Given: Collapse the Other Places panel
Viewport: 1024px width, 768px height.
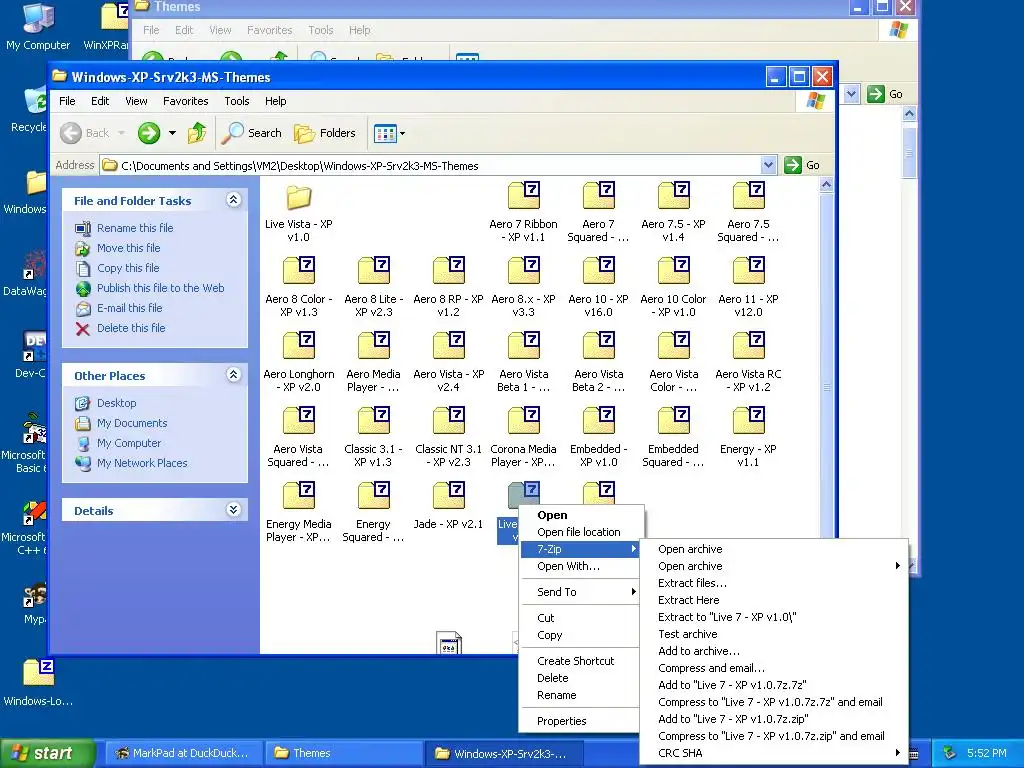Looking at the screenshot, I should click(233, 375).
